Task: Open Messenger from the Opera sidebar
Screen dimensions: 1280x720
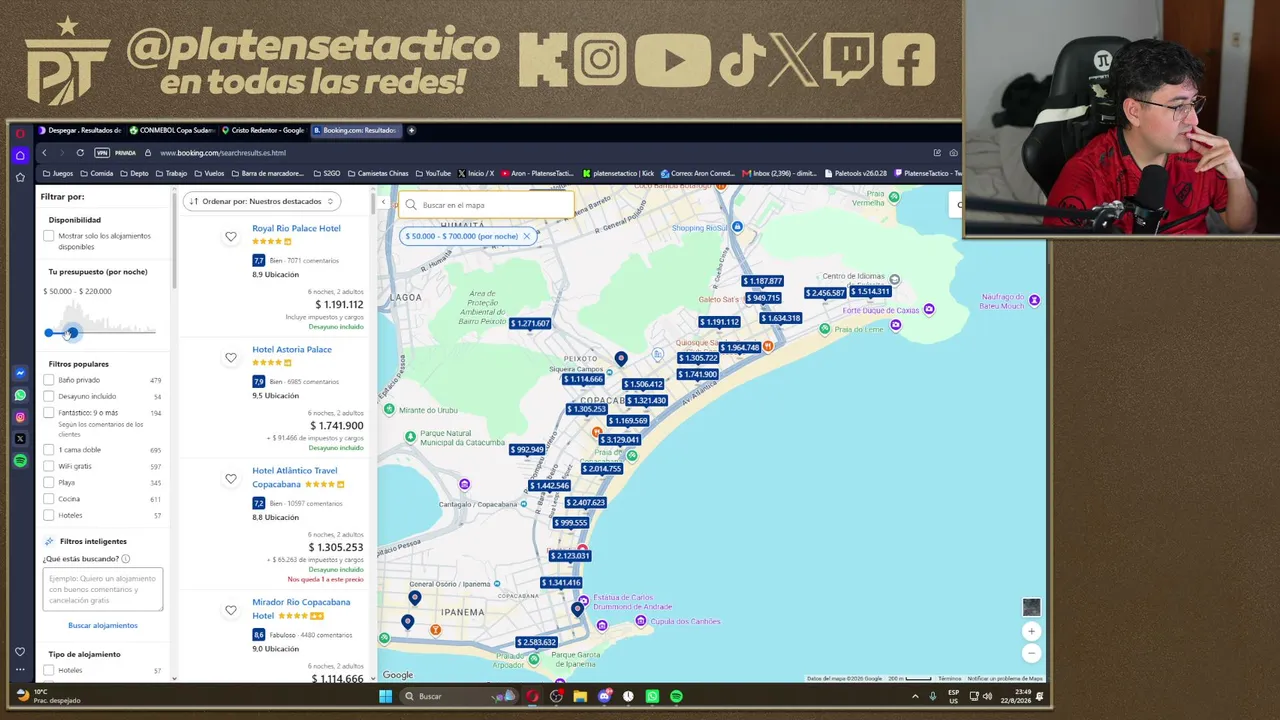Action: coord(20,373)
